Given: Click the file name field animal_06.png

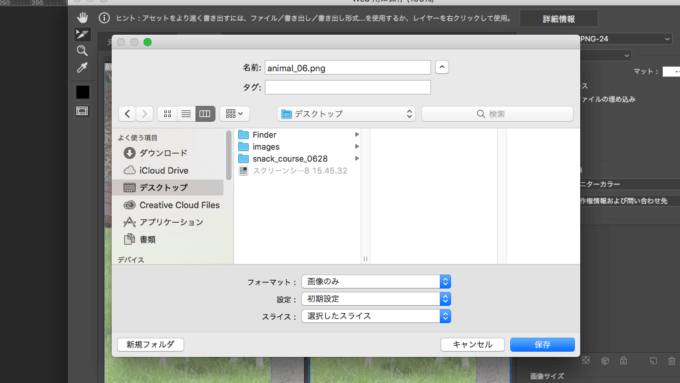Looking at the screenshot, I should 348,68.
